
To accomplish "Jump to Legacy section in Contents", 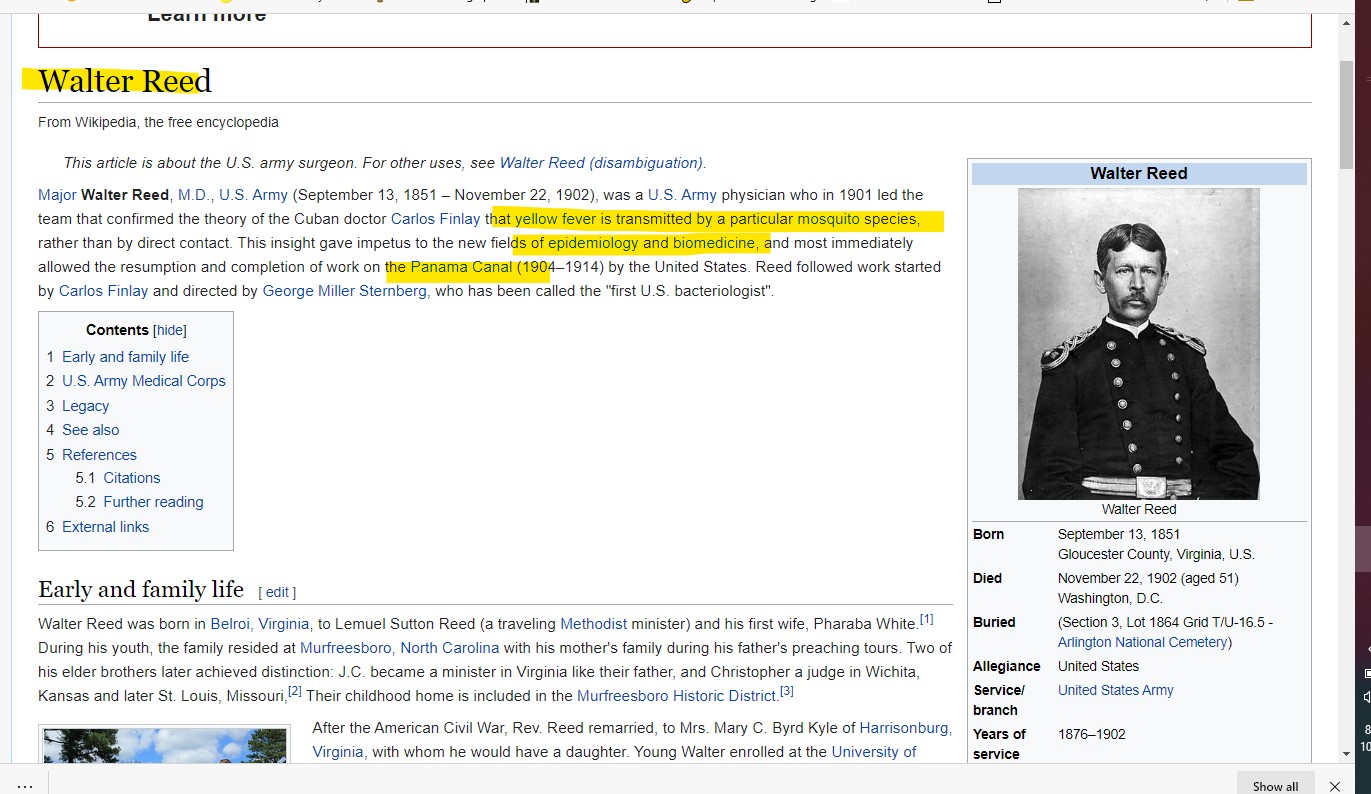I will (x=85, y=406).
